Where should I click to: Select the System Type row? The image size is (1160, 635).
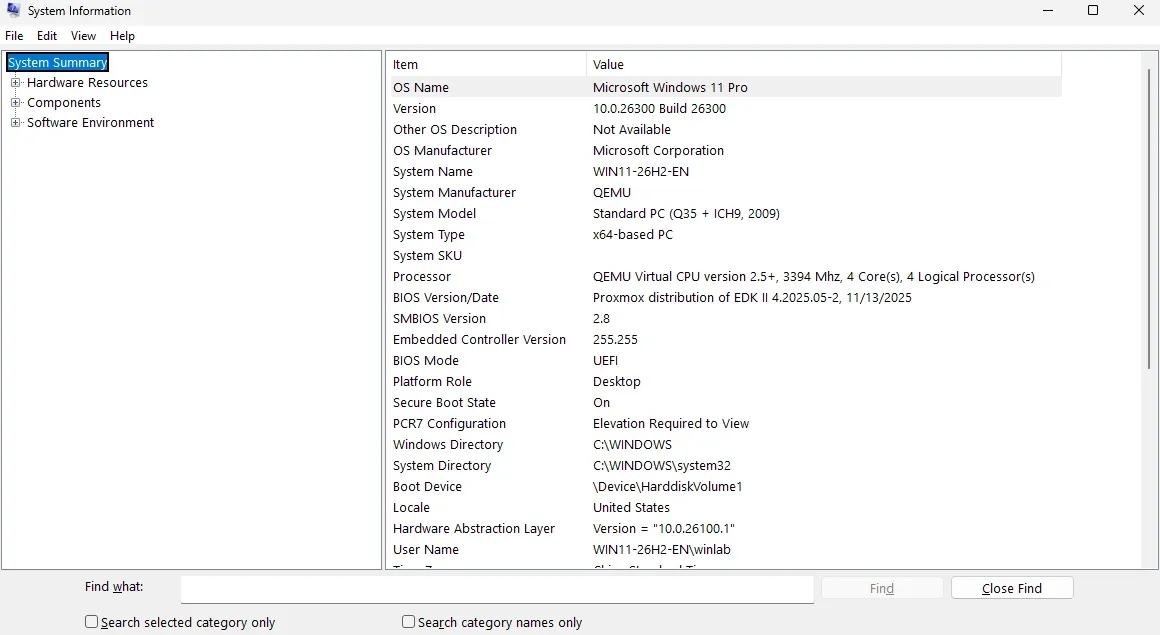(726, 235)
